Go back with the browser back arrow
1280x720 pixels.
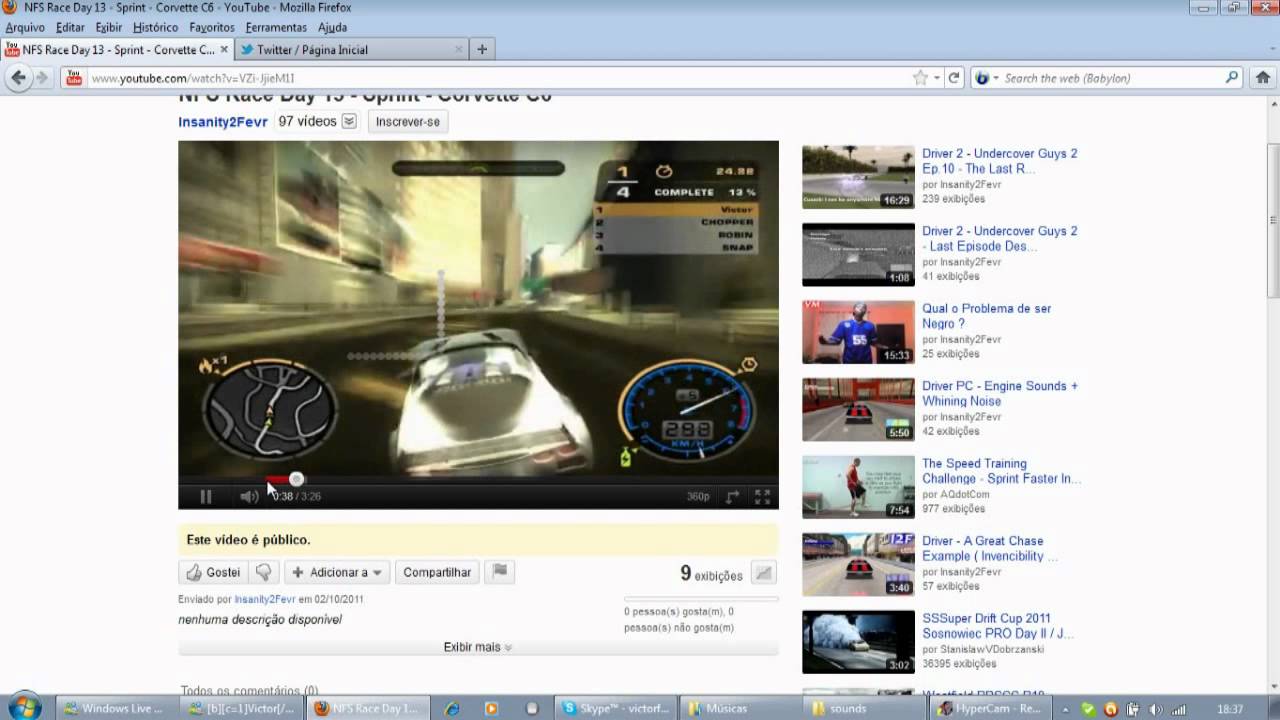tap(19, 77)
